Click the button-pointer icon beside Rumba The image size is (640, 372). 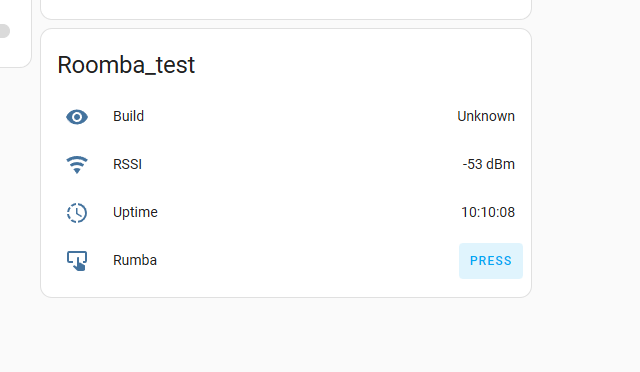coord(77,261)
